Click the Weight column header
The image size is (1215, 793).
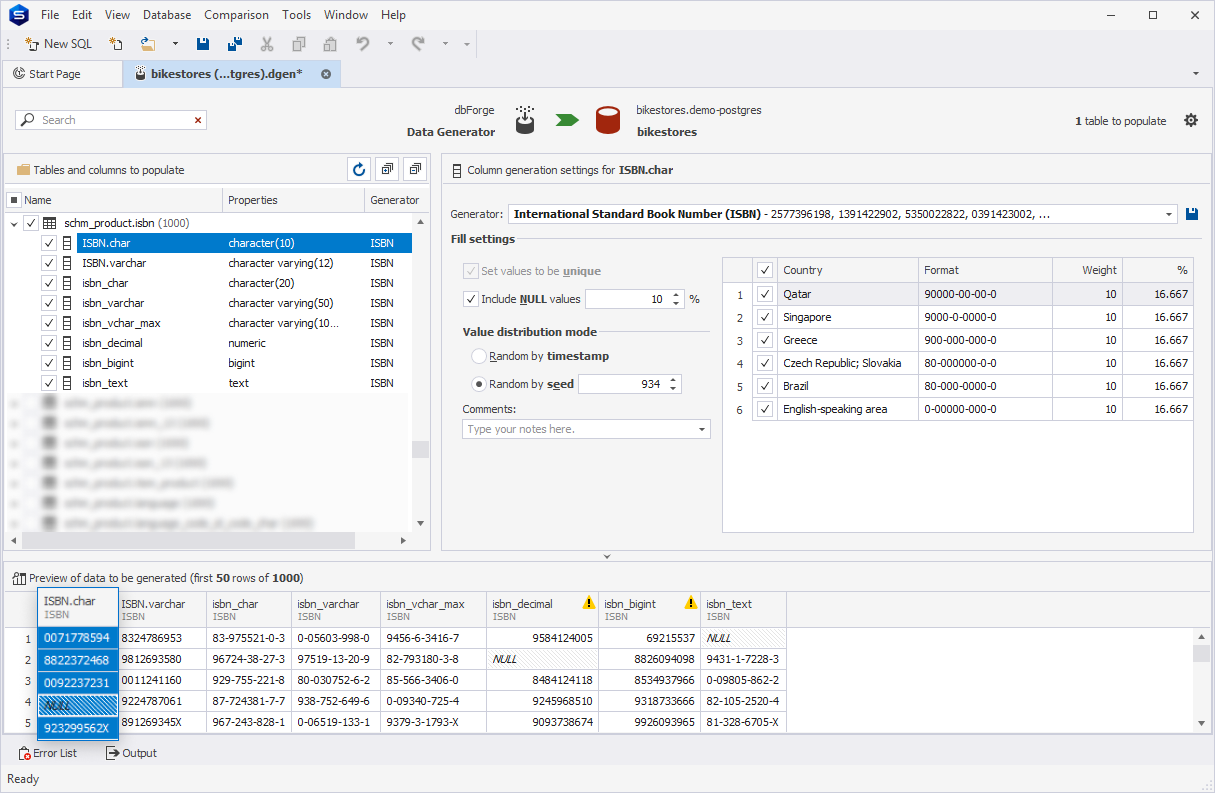(1087, 270)
